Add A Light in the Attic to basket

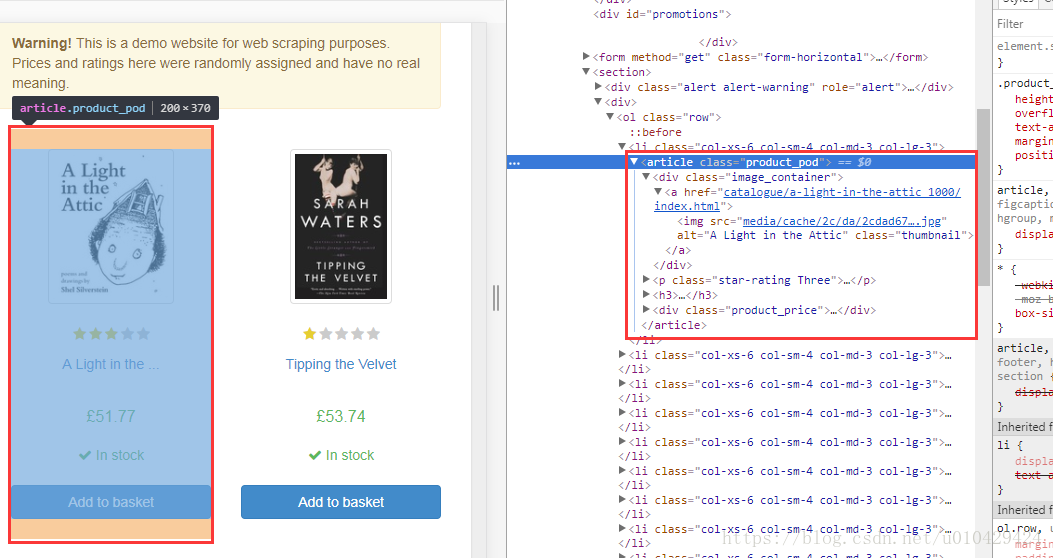(111, 502)
